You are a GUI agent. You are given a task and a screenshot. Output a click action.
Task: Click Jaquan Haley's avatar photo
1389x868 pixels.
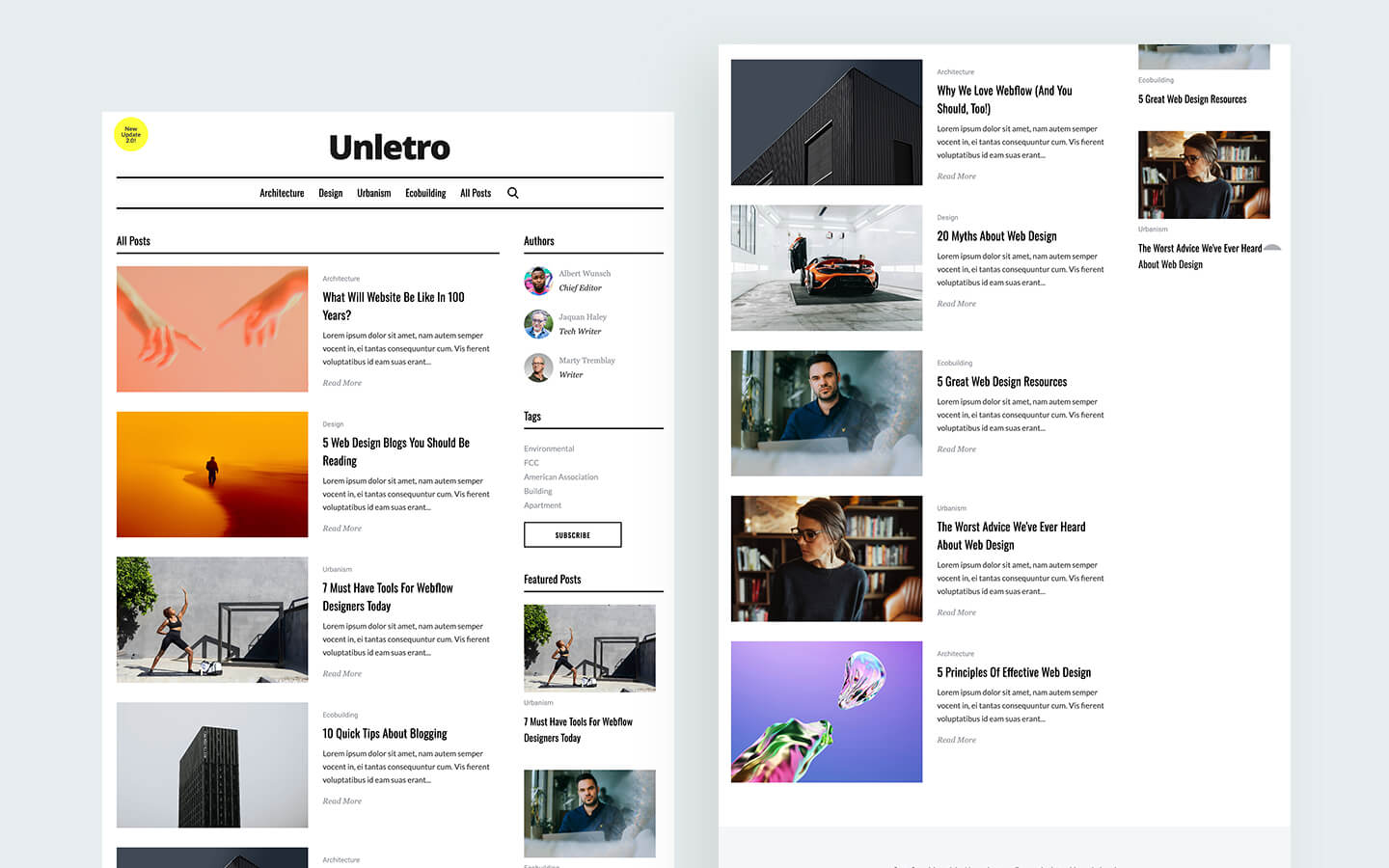pos(537,323)
